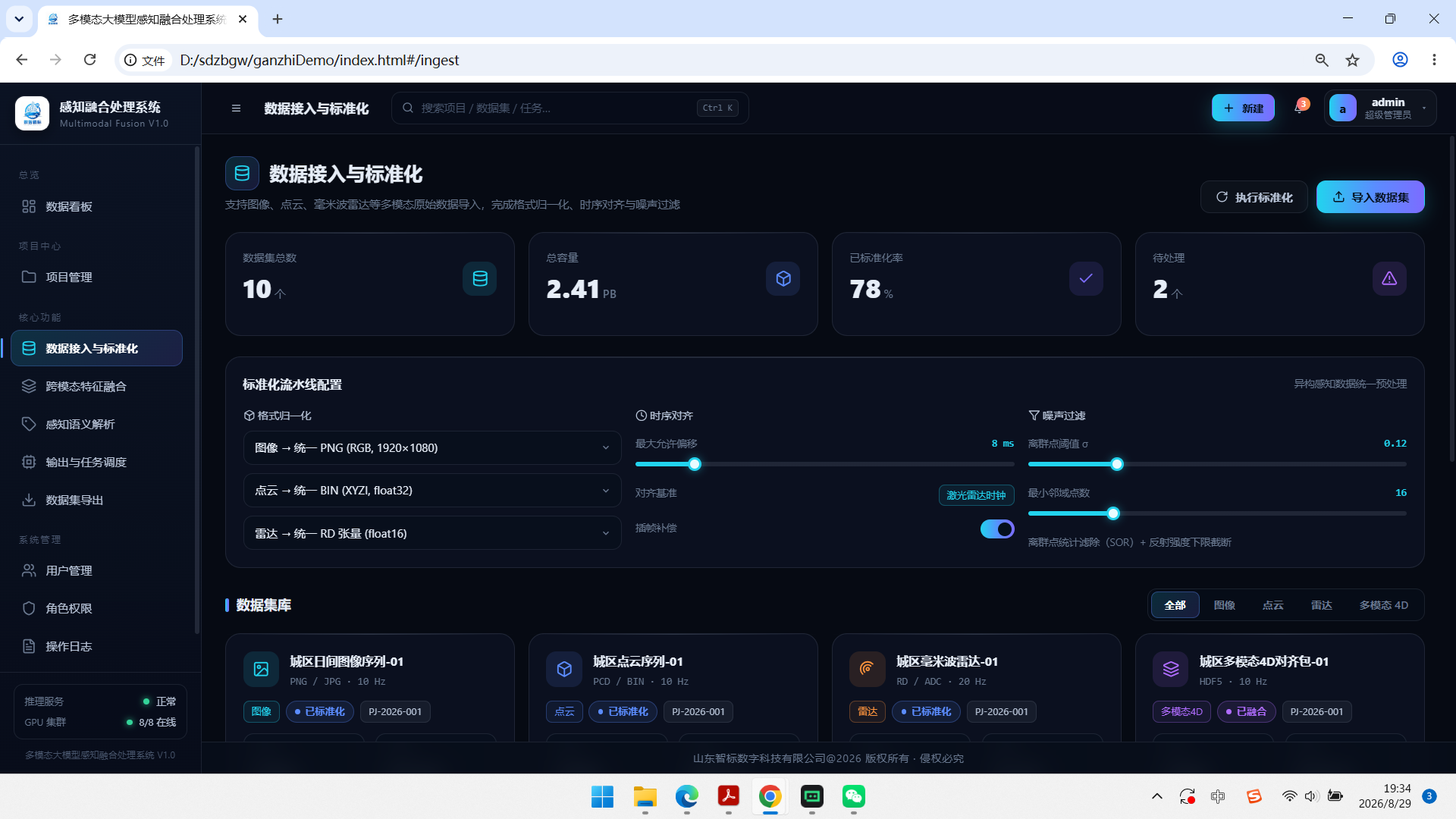
Task: Filter dataset library by 多模态 4D tab
Action: pyautogui.click(x=1383, y=605)
